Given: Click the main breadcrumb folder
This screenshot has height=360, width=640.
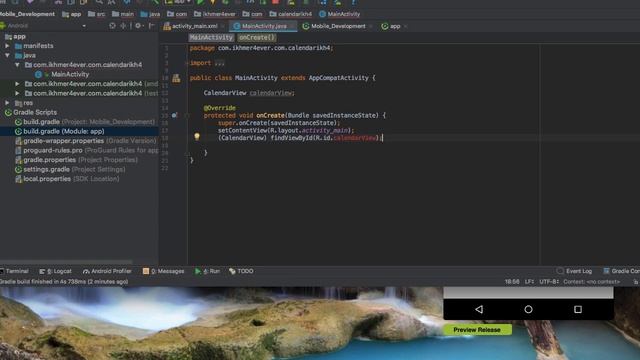Looking at the screenshot, I should coord(123,14).
